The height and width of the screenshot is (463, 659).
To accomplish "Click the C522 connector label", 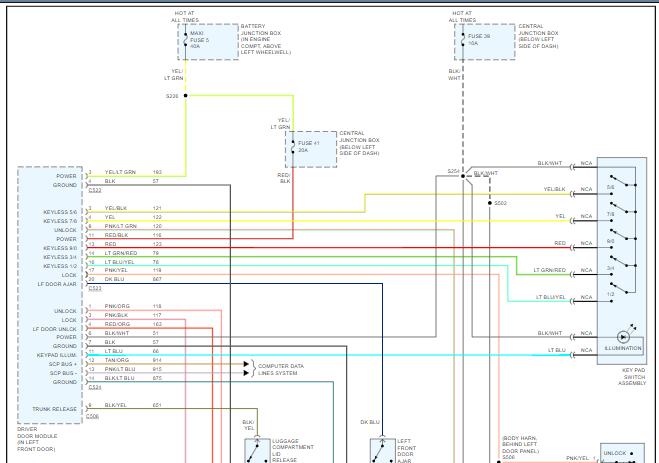I will point(94,190).
